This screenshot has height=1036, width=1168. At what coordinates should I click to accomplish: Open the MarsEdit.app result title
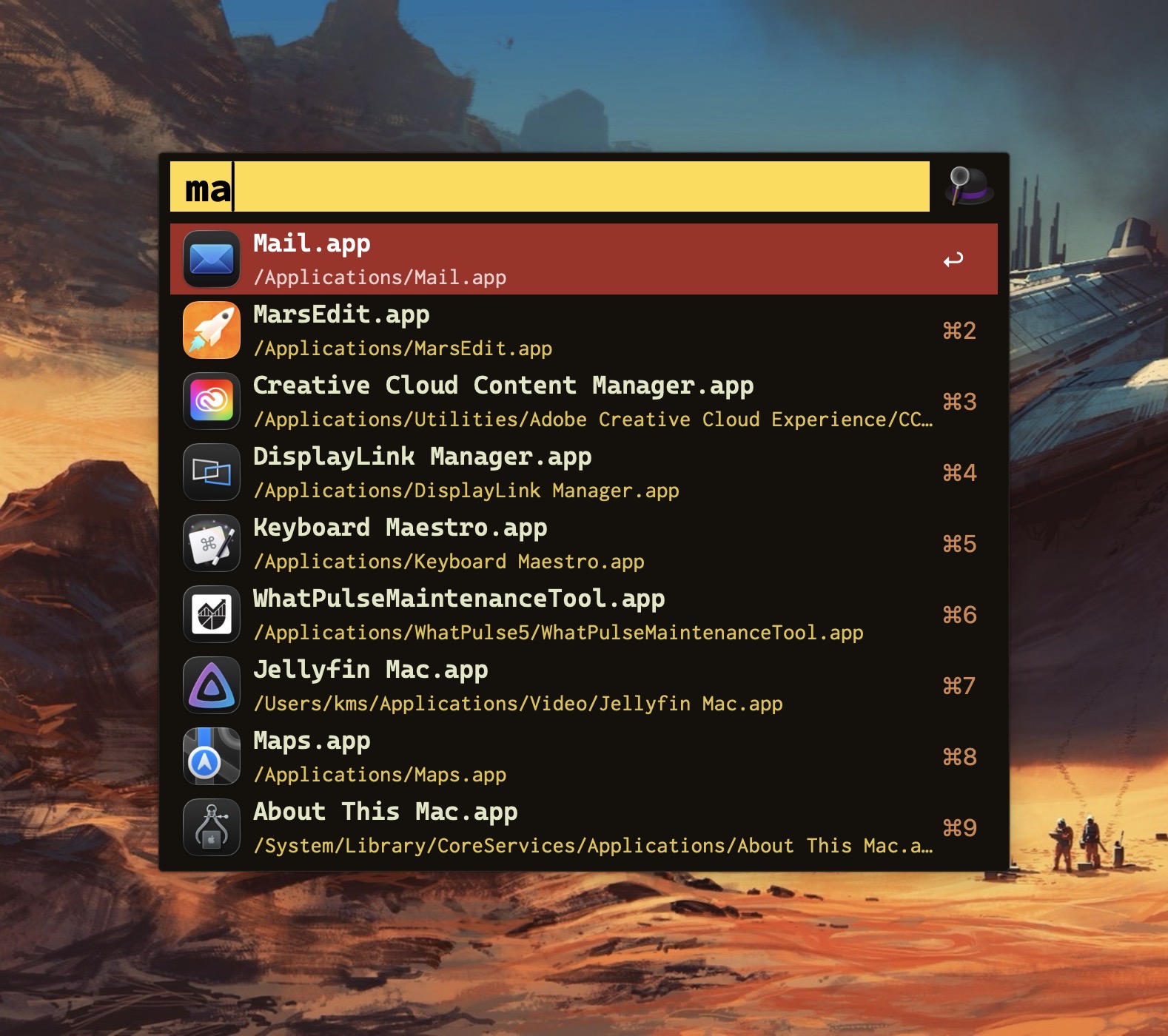coord(341,314)
